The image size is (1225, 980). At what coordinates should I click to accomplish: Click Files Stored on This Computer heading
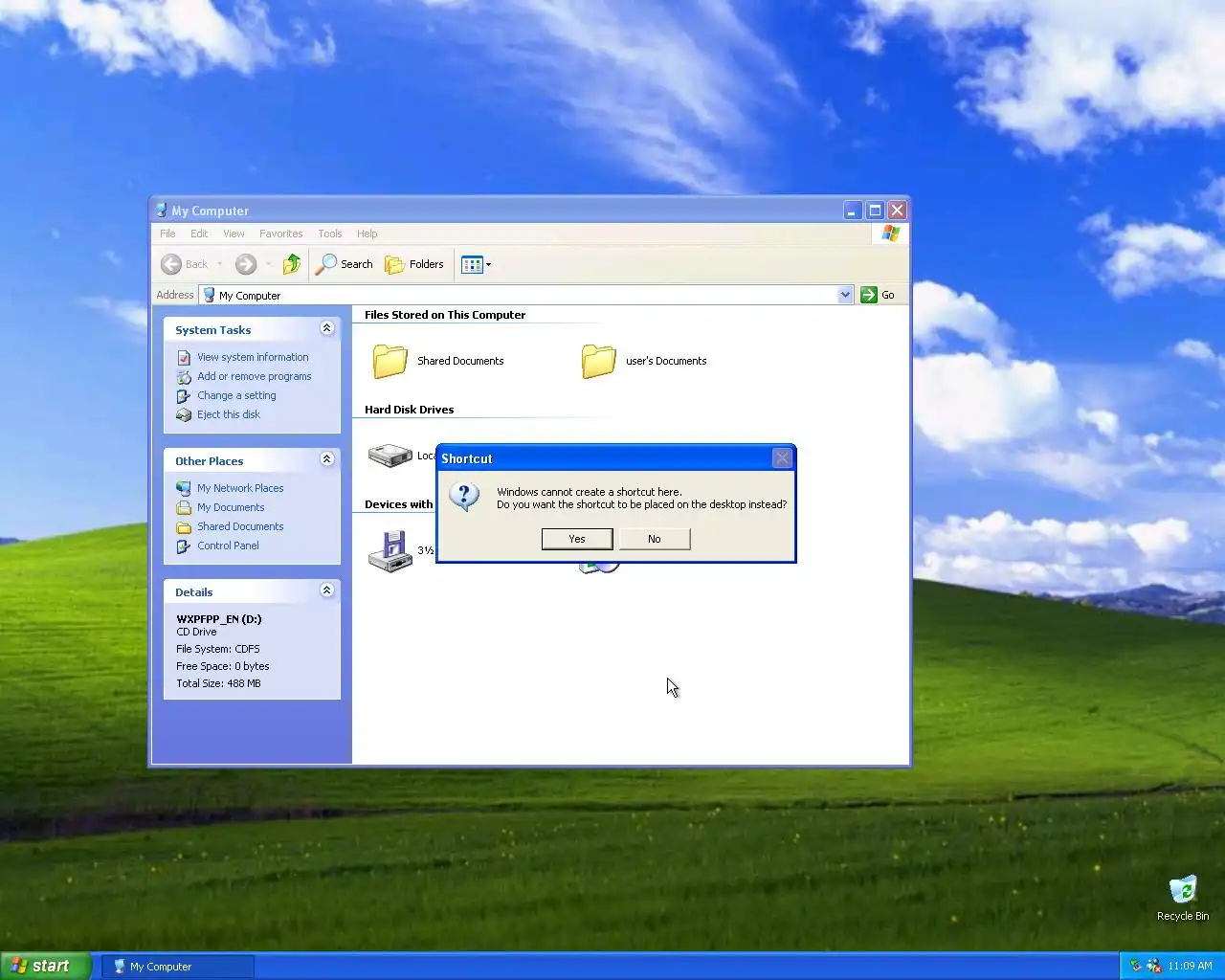coord(445,315)
